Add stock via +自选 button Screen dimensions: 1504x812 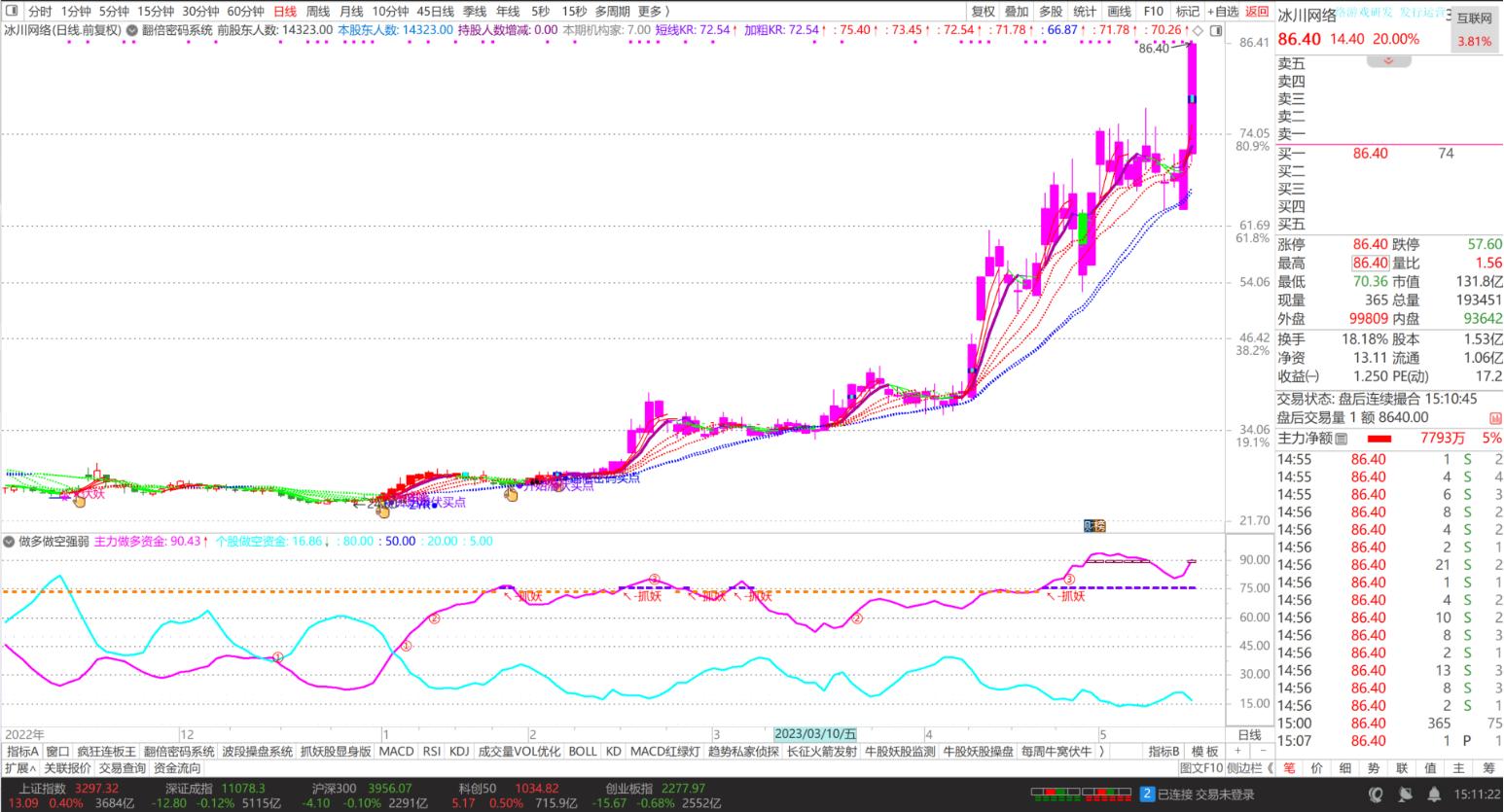(x=1223, y=12)
